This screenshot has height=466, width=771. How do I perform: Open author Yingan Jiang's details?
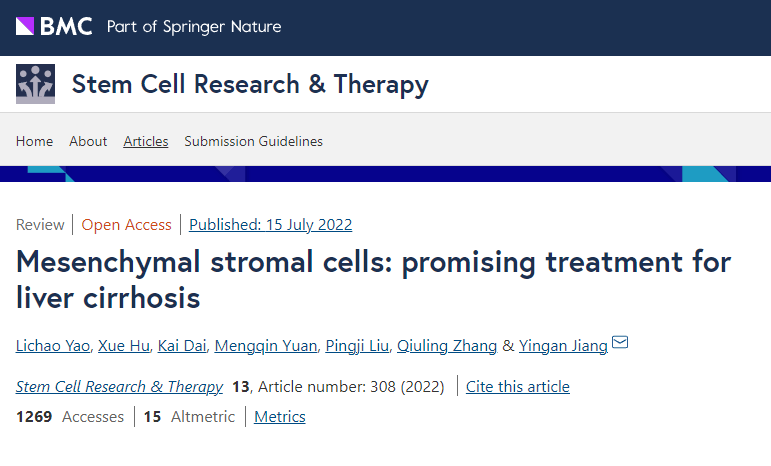[x=564, y=346]
